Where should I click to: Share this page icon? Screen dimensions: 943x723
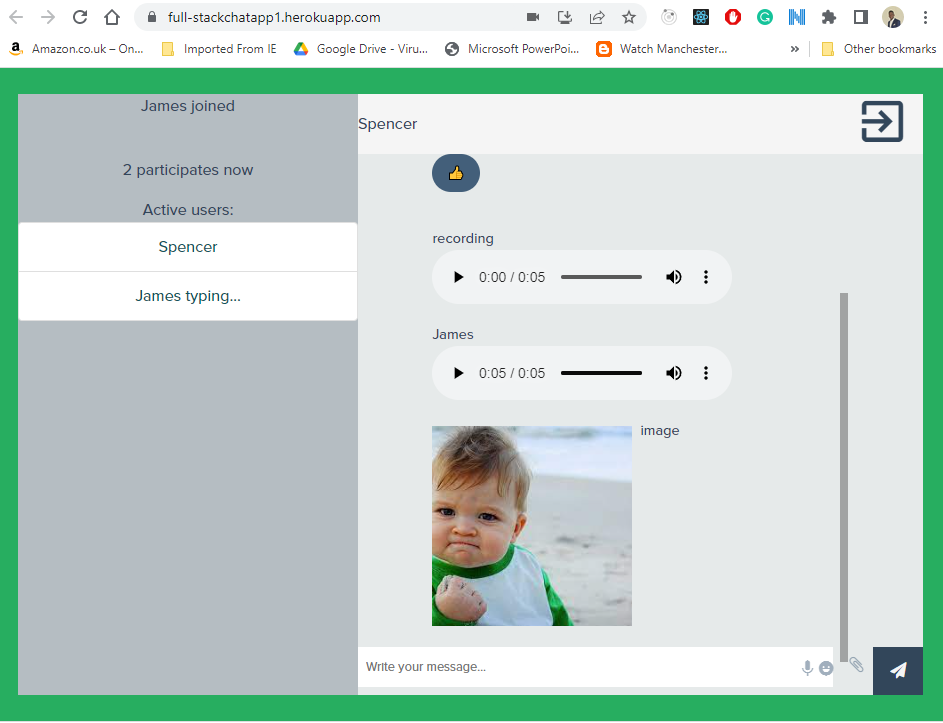pos(597,17)
